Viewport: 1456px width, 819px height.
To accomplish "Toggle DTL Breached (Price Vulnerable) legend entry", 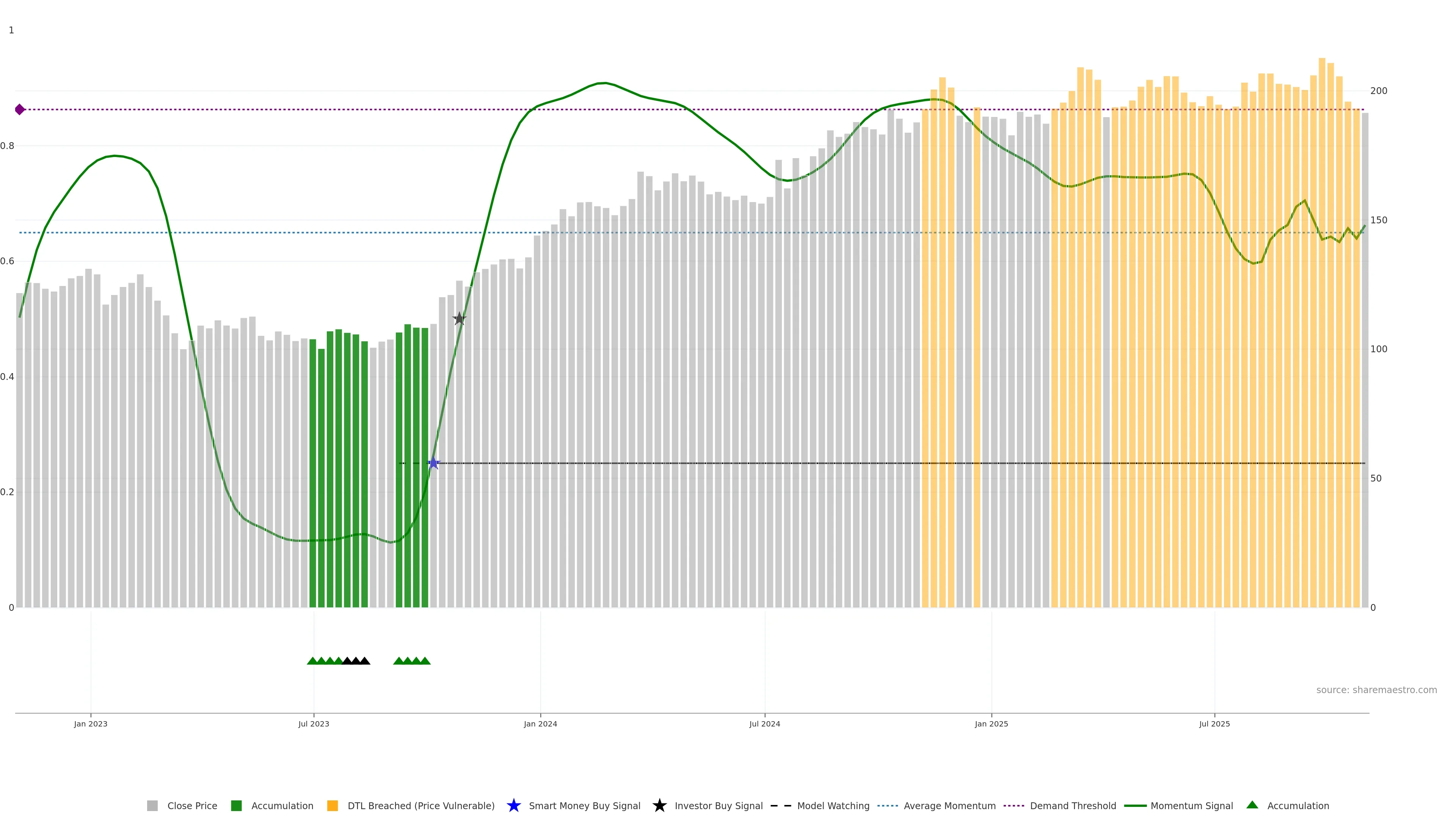I will [x=420, y=805].
